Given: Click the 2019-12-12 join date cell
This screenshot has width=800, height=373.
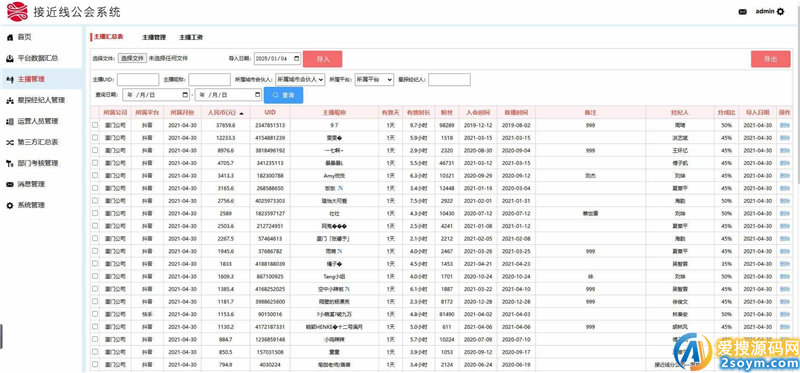Looking at the screenshot, I should (478, 125).
